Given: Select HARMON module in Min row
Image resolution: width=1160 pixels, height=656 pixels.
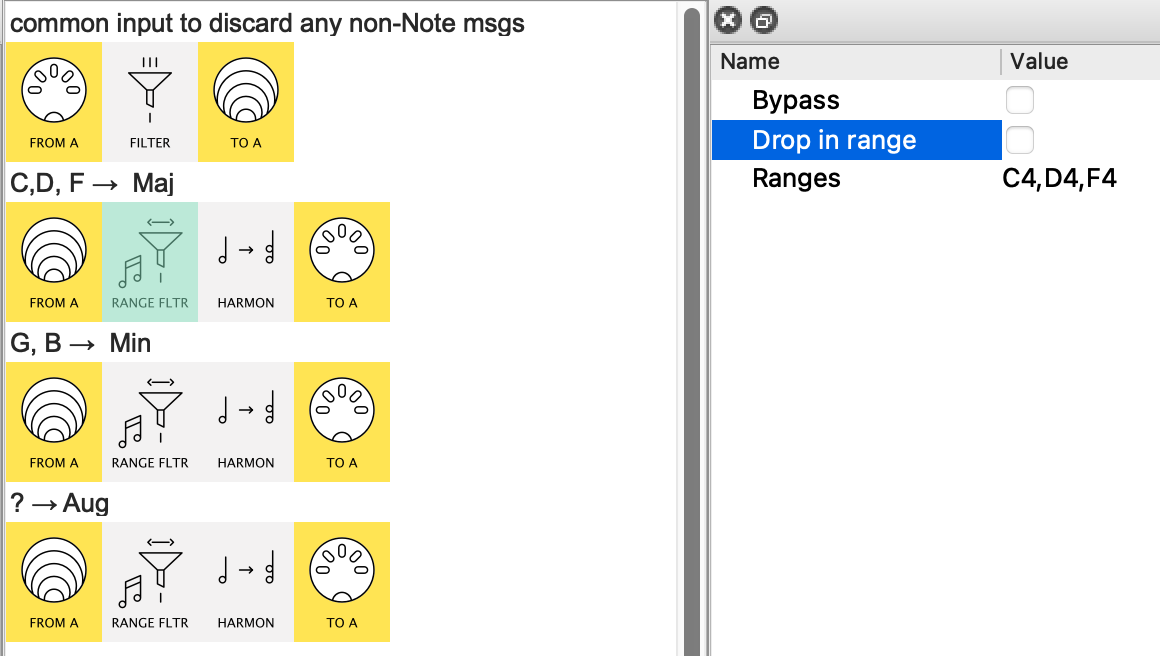Looking at the screenshot, I should click(246, 422).
